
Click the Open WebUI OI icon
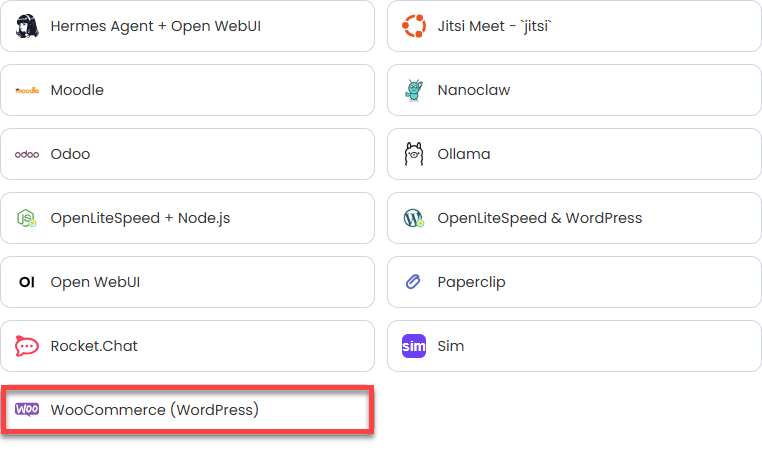(x=27, y=282)
